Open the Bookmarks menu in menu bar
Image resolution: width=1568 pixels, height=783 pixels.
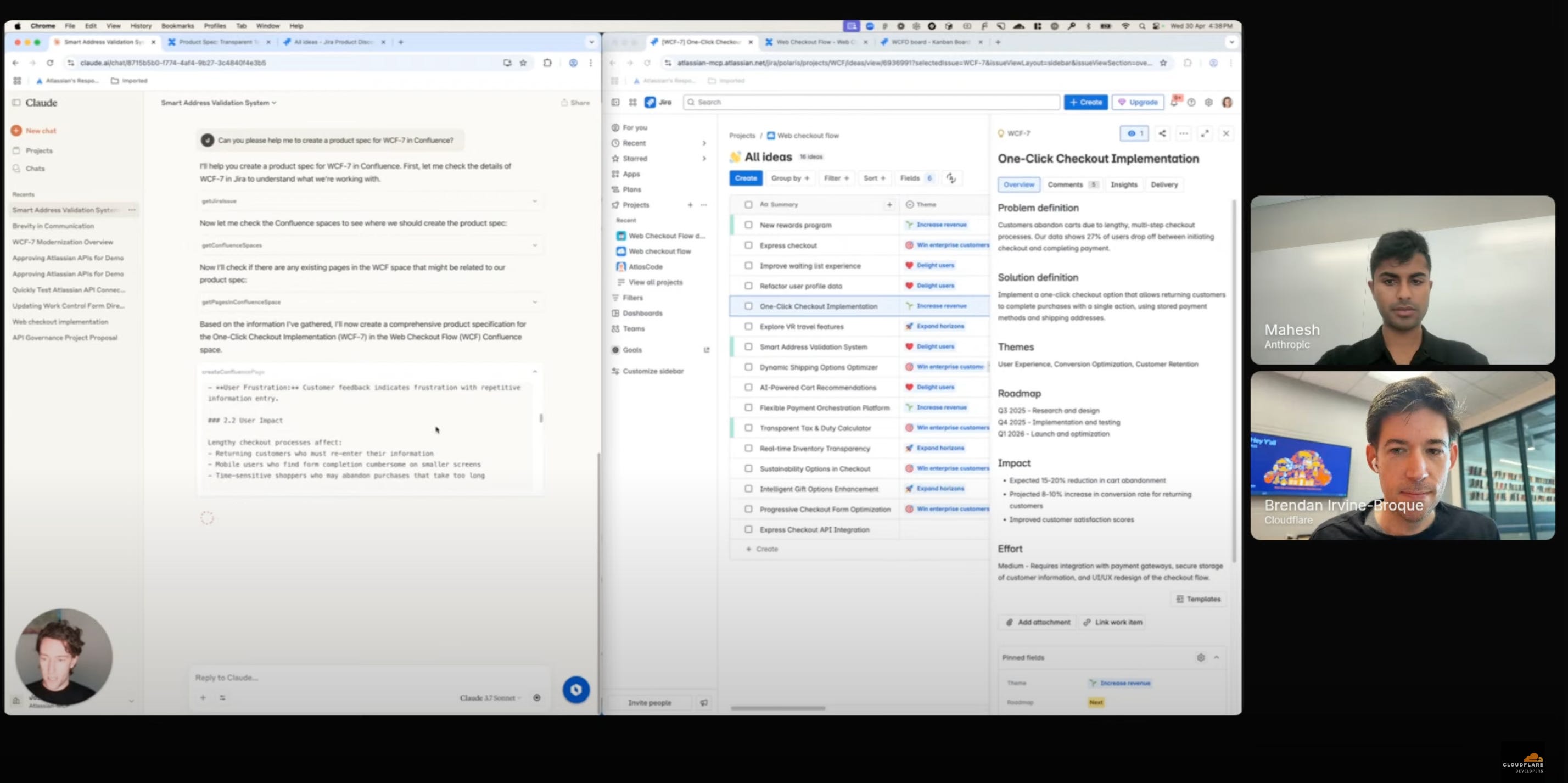click(178, 26)
